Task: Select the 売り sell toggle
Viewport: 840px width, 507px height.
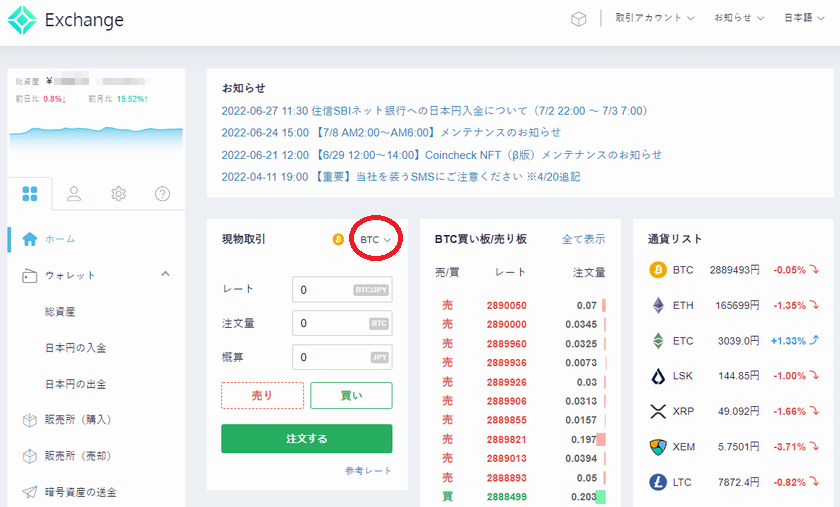Action: point(262,396)
